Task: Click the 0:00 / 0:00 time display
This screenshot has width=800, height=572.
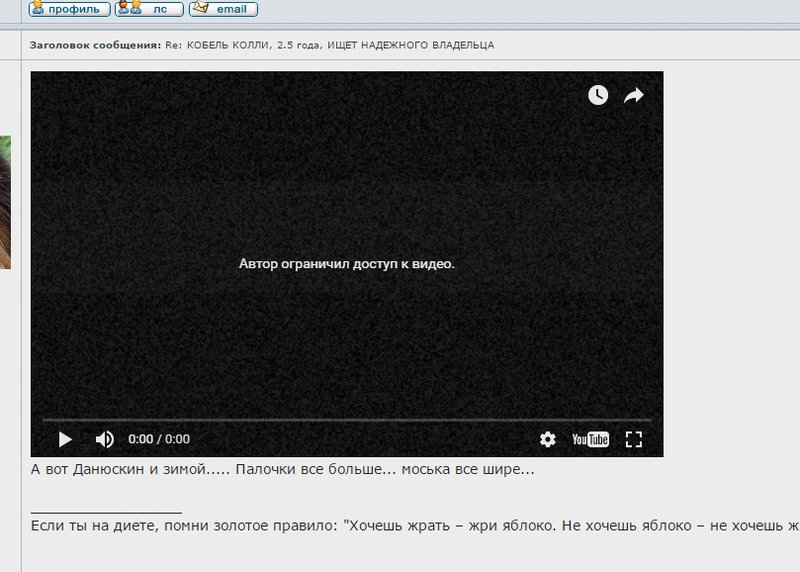Action: [x=159, y=439]
